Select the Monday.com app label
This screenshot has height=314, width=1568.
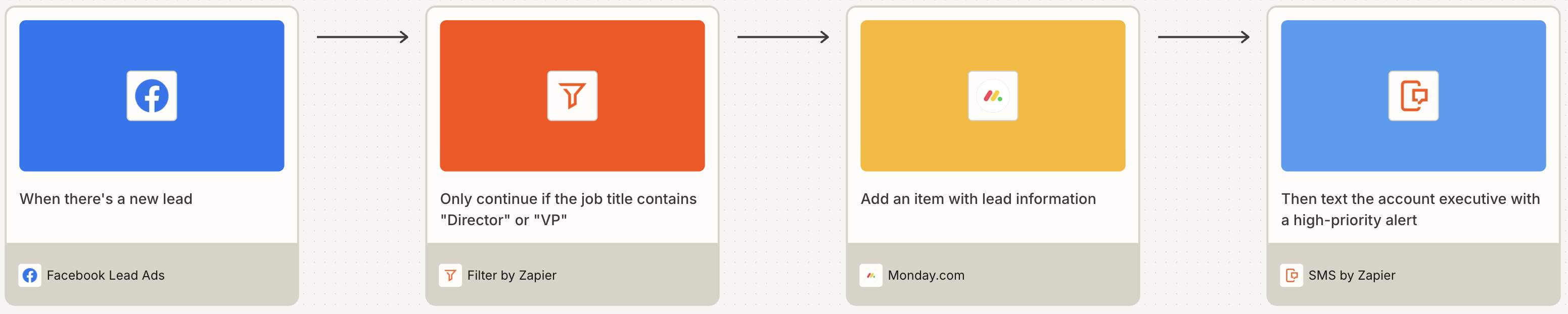(x=926, y=275)
